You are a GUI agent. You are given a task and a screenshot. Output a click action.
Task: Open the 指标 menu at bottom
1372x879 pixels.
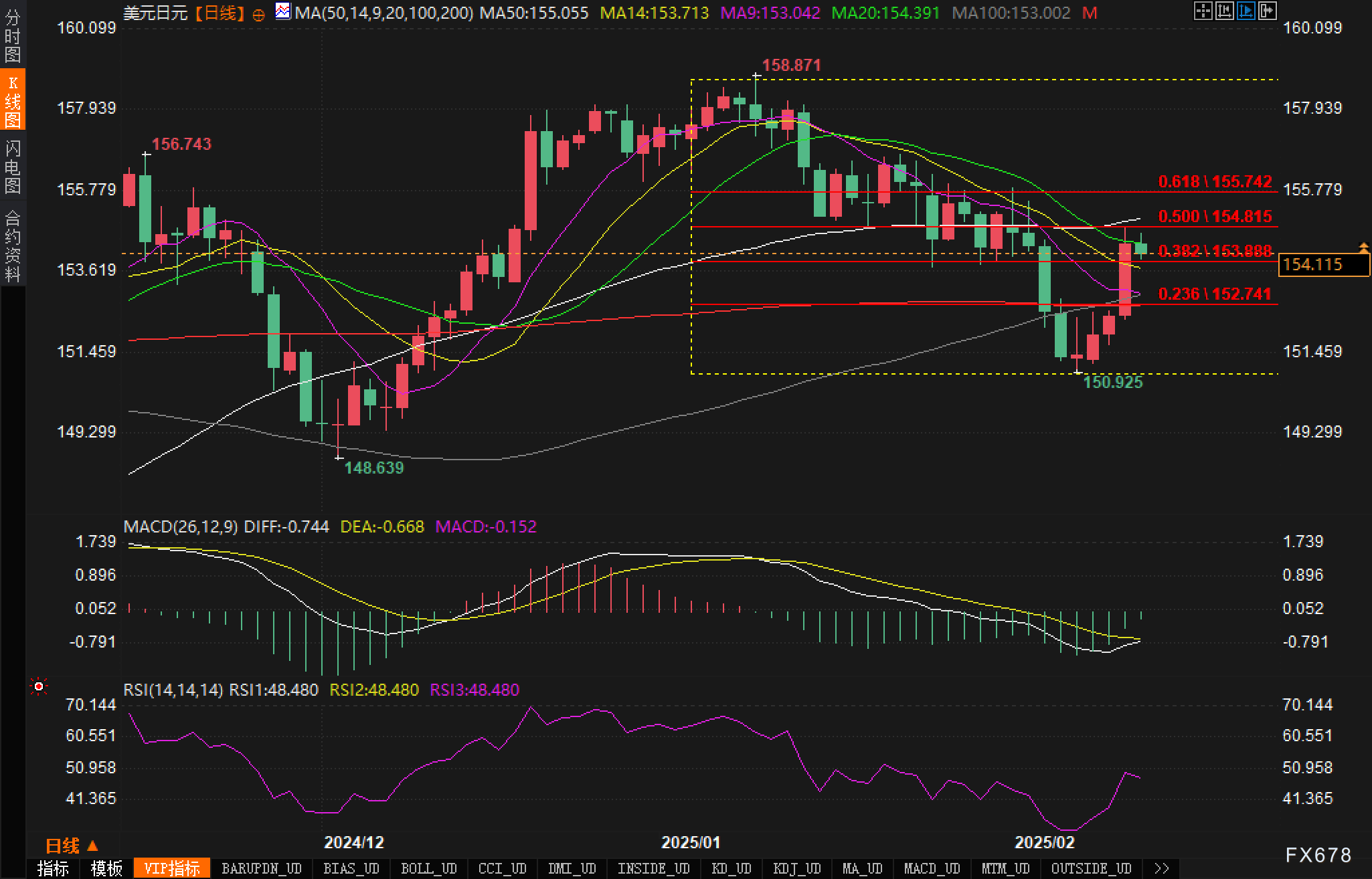tap(53, 868)
